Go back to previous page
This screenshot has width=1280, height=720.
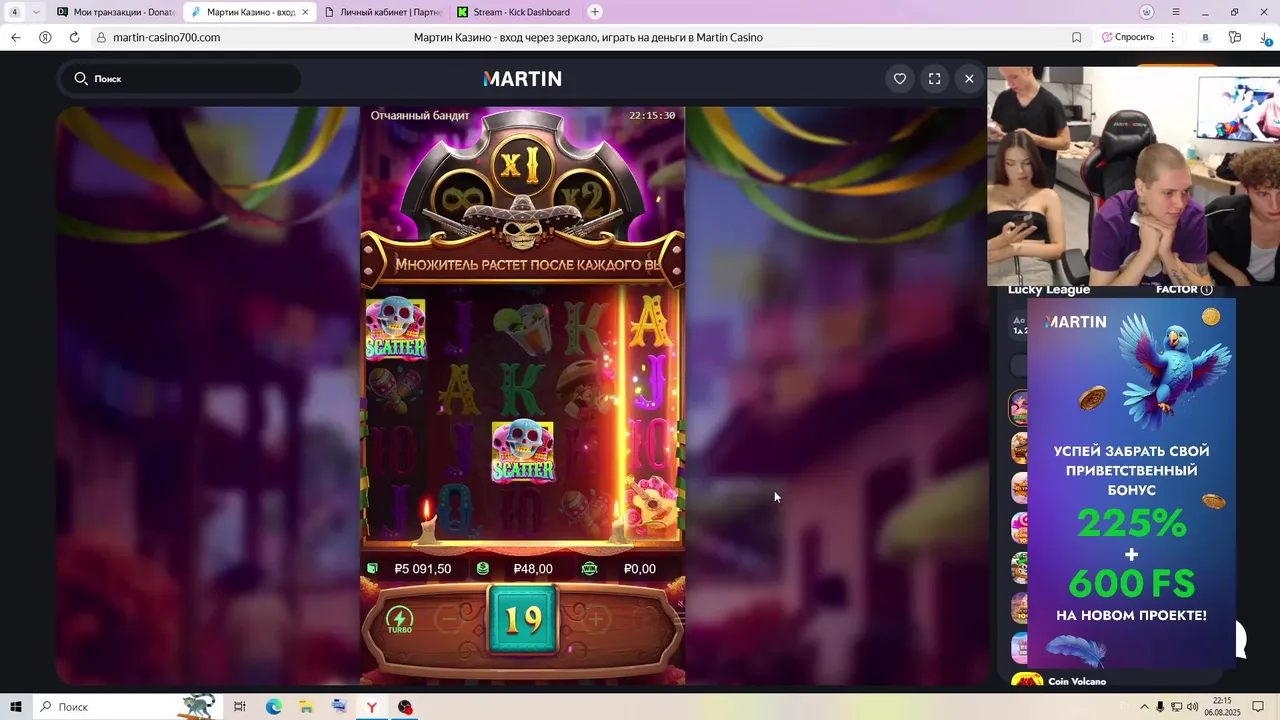point(15,37)
